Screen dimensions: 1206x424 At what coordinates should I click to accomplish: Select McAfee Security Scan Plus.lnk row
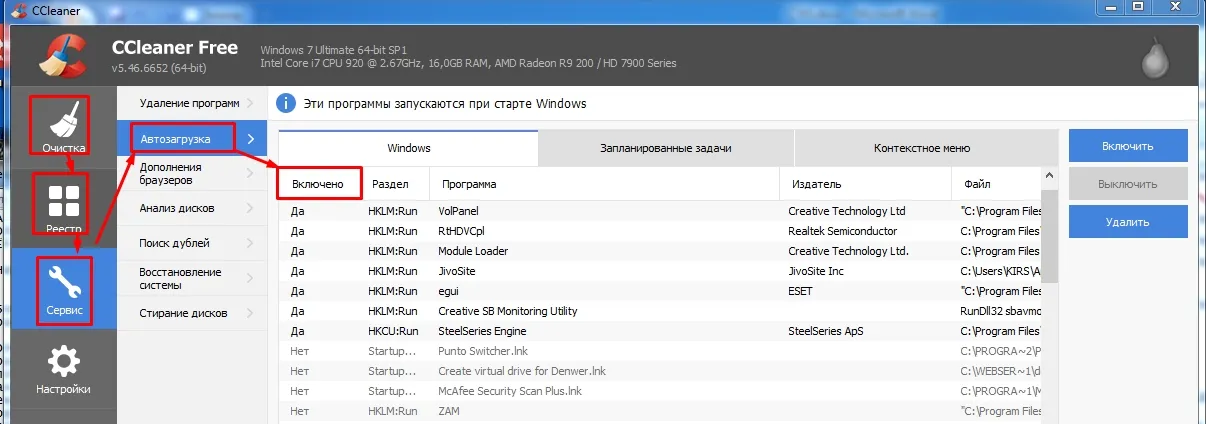(661, 391)
